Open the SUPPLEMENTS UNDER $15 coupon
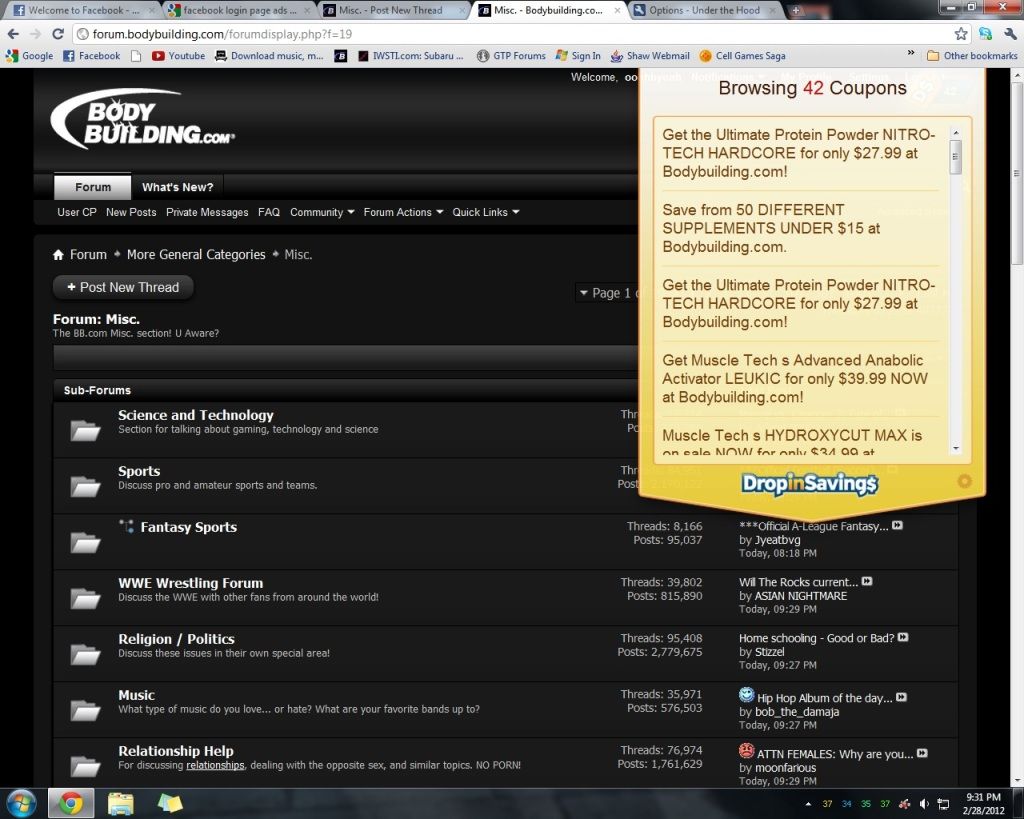This screenshot has width=1024, height=819. coord(771,228)
